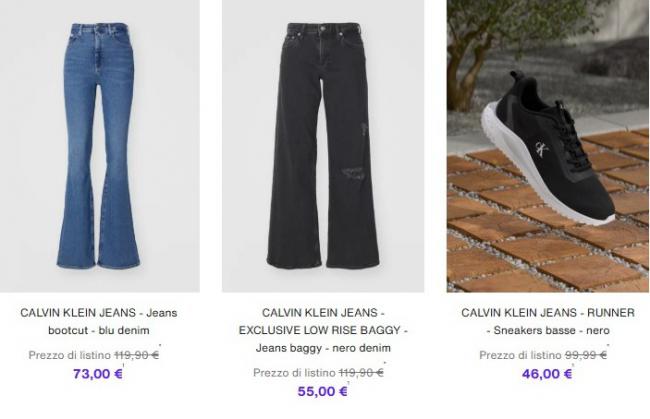Click bootcut jeans 'Prezzo di listino' label
Viewport: 650px width, 419px height.
[70, 355]
